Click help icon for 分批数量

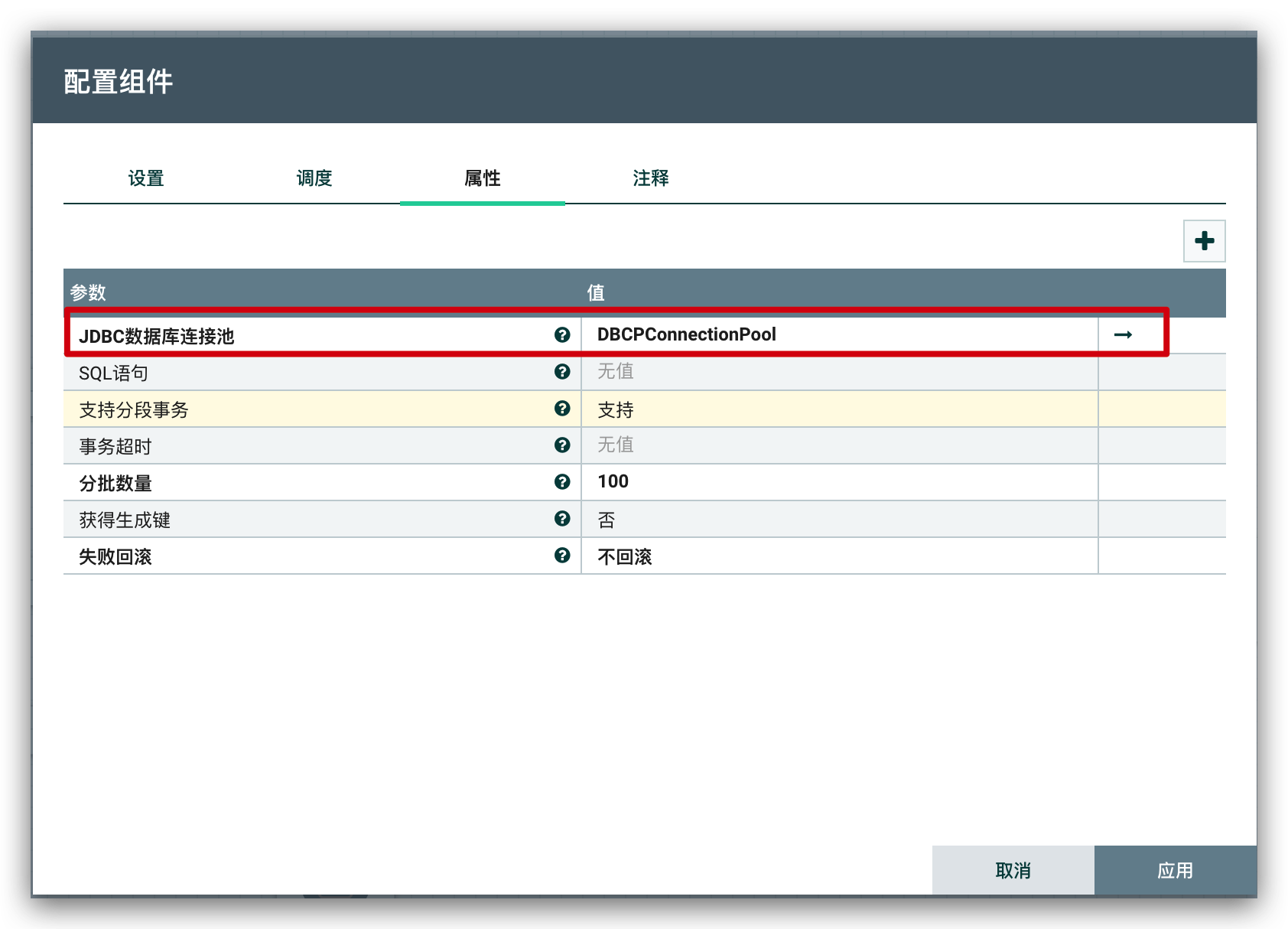pos(562,482)
